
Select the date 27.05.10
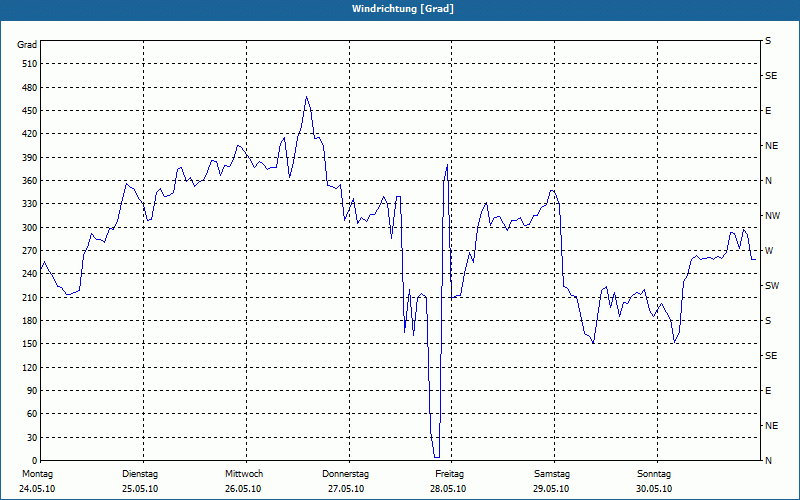point(346,489)
